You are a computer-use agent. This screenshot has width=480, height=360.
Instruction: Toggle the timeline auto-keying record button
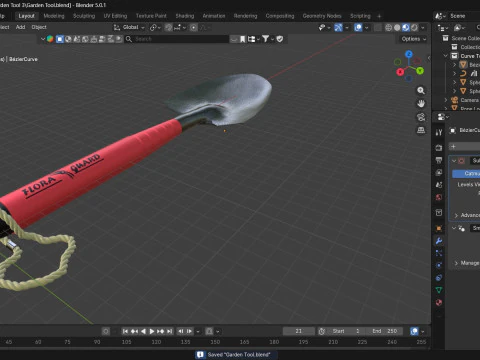(106, 331)
